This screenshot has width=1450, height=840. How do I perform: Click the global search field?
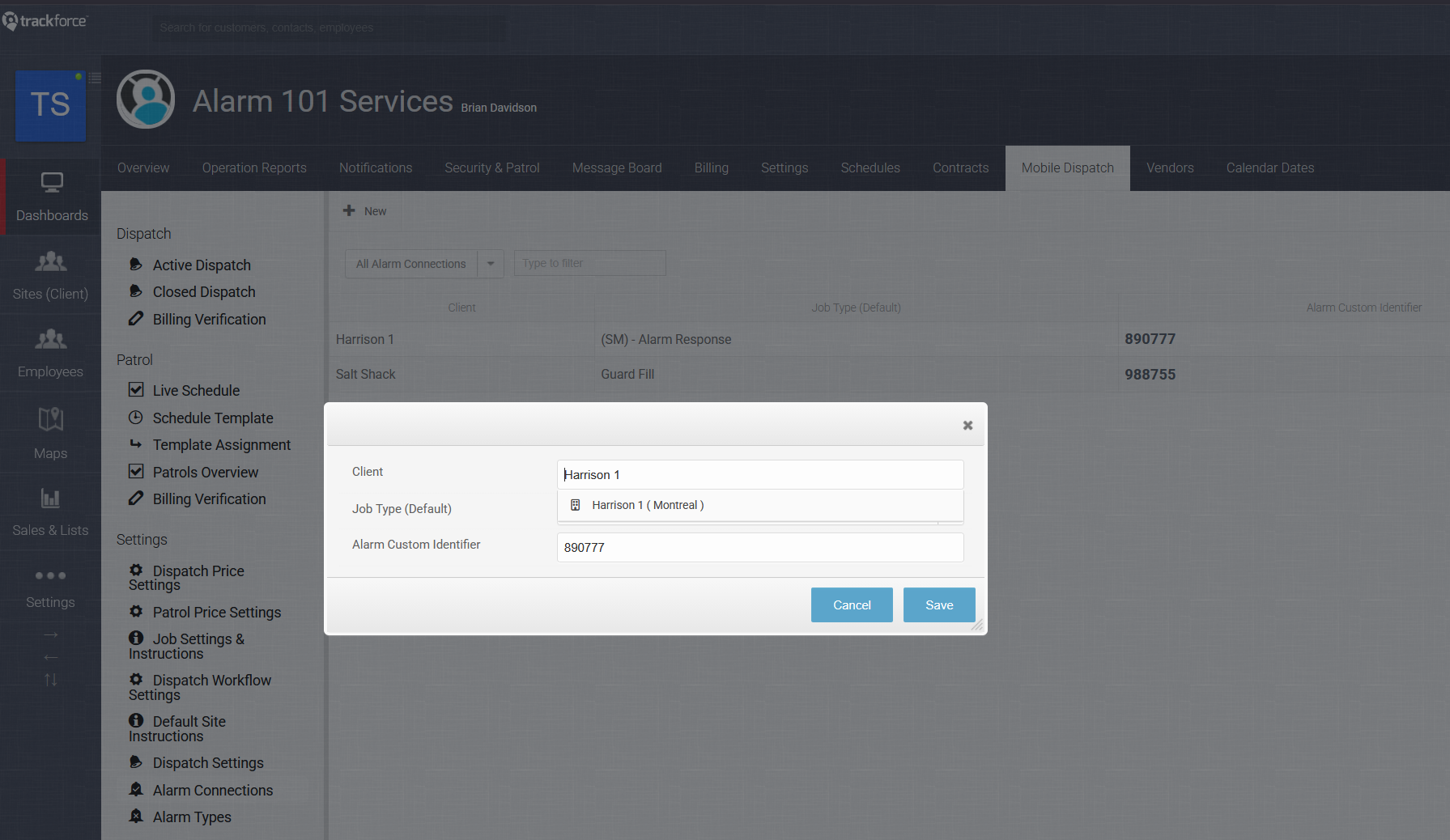click(328, 28)
